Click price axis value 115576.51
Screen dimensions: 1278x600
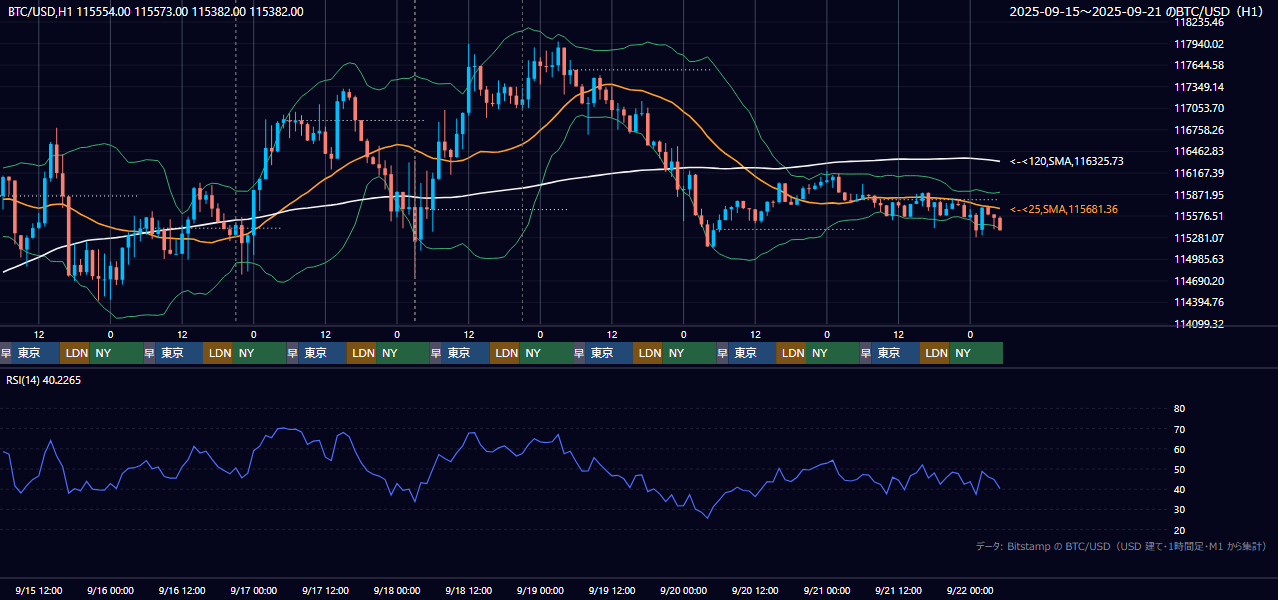click(x=1200, y=216)
